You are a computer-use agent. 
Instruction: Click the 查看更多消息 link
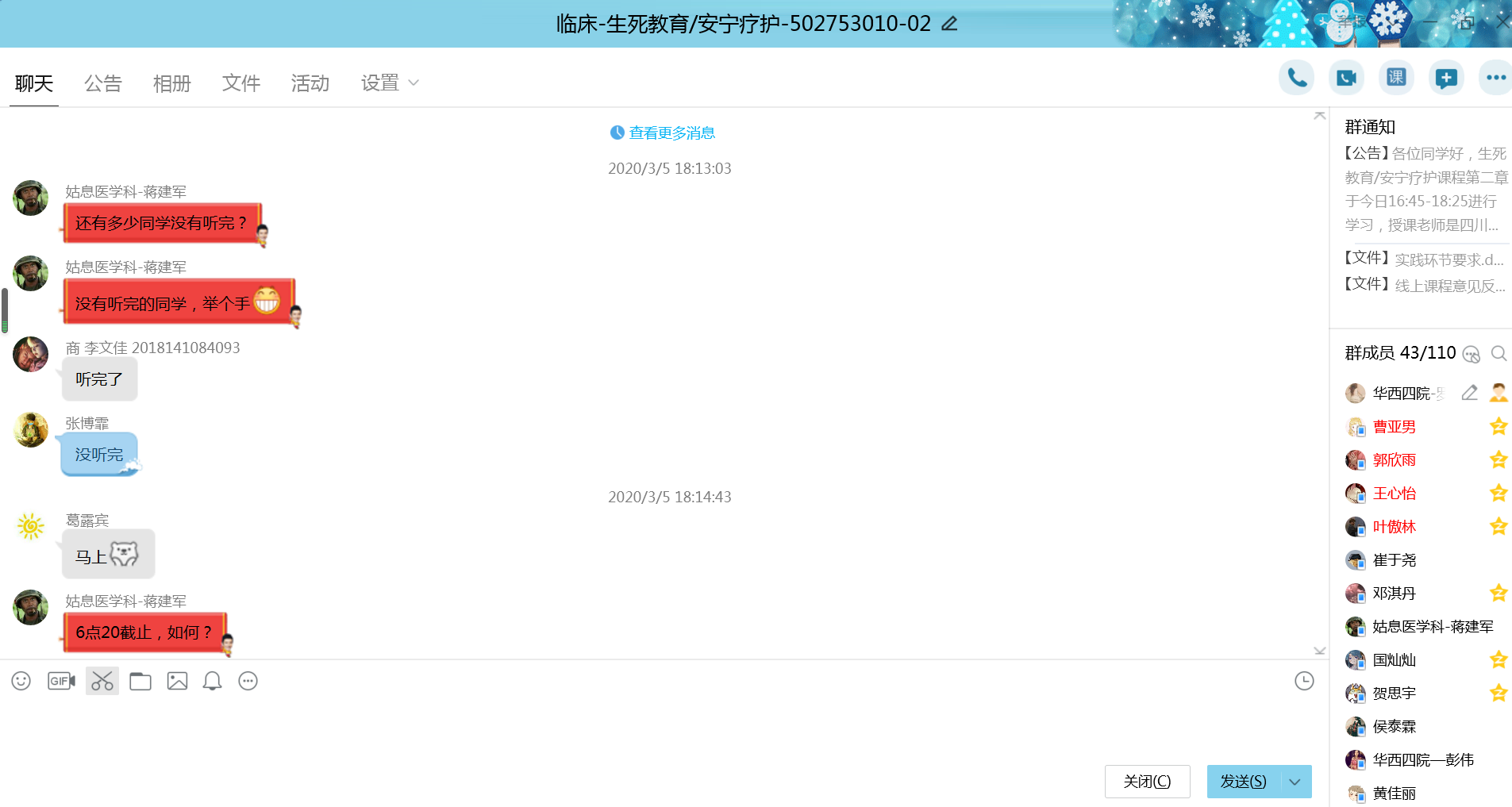coord(671,133)
